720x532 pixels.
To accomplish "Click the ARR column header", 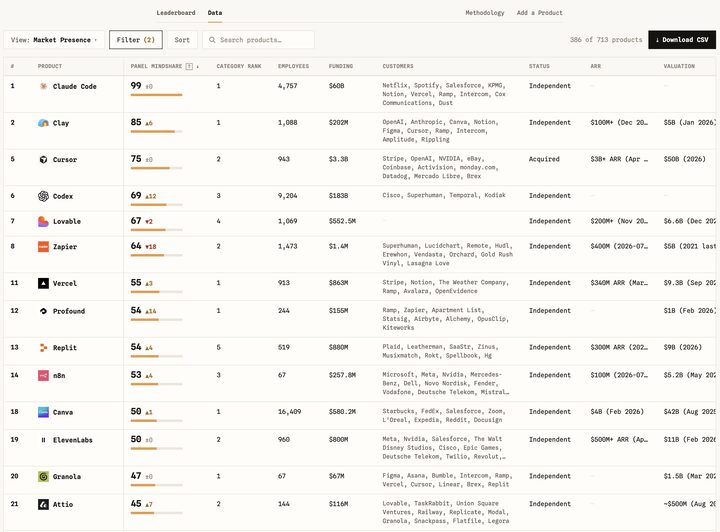I will (x=596, y=66).
